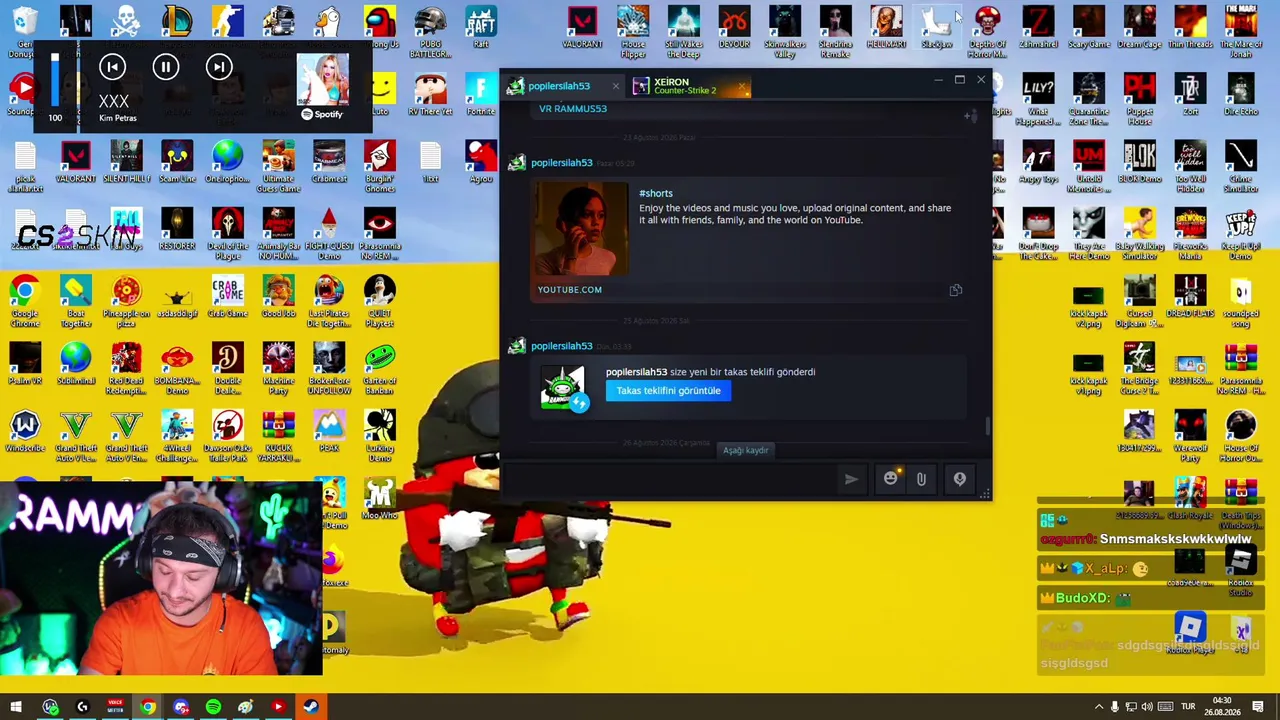The image size is (1280, 720).
Task: Skip to next track in media overlay
Action: pos(219,67)
